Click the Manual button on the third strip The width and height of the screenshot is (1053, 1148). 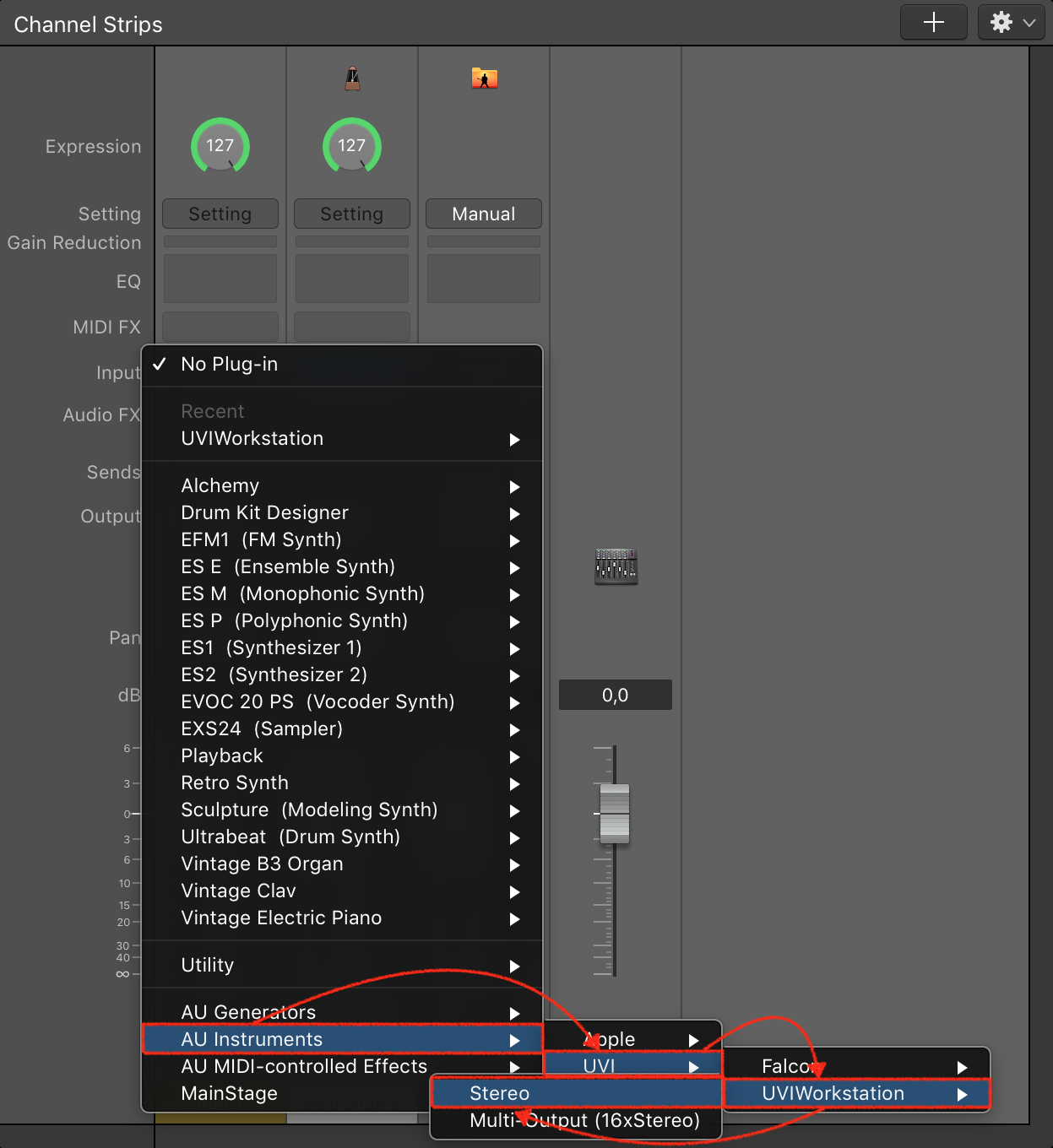click(x=484, y=214)
